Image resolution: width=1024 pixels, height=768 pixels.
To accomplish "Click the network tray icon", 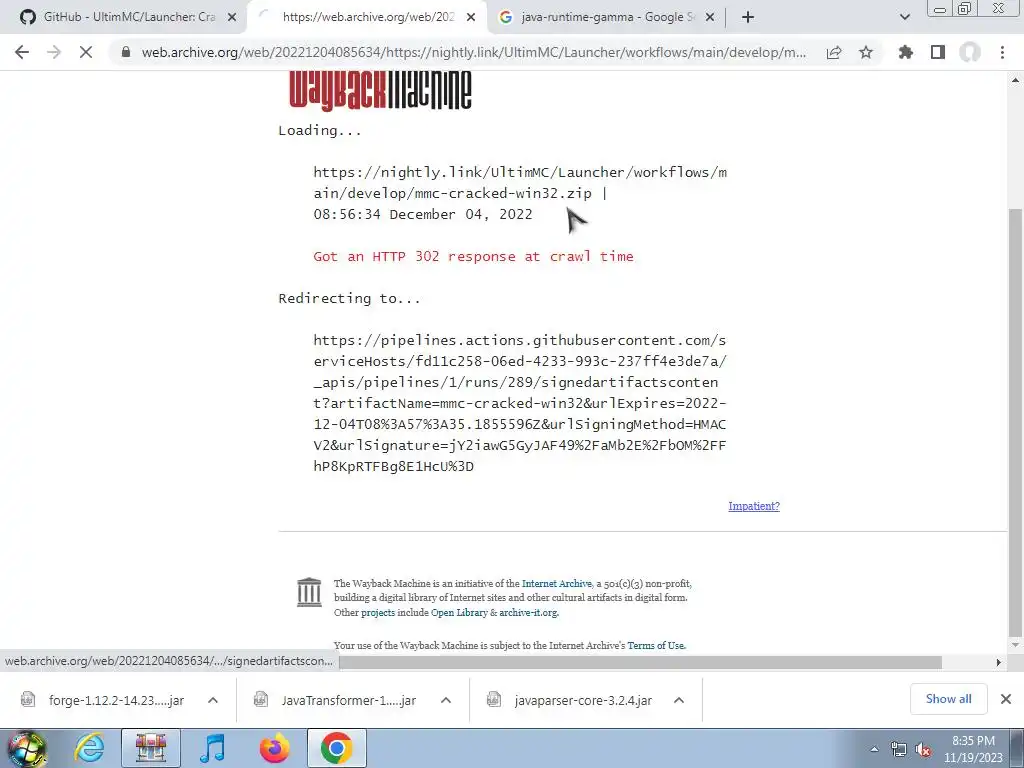I will click(899, 749).
